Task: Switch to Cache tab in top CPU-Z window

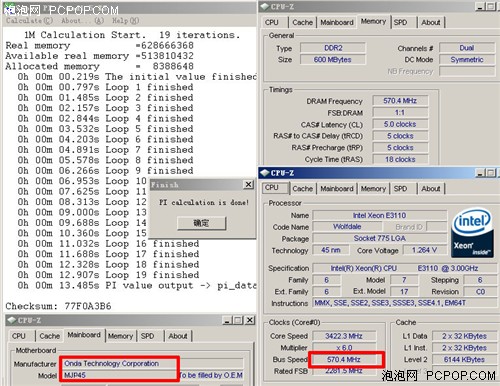Action: coord(302,22)
